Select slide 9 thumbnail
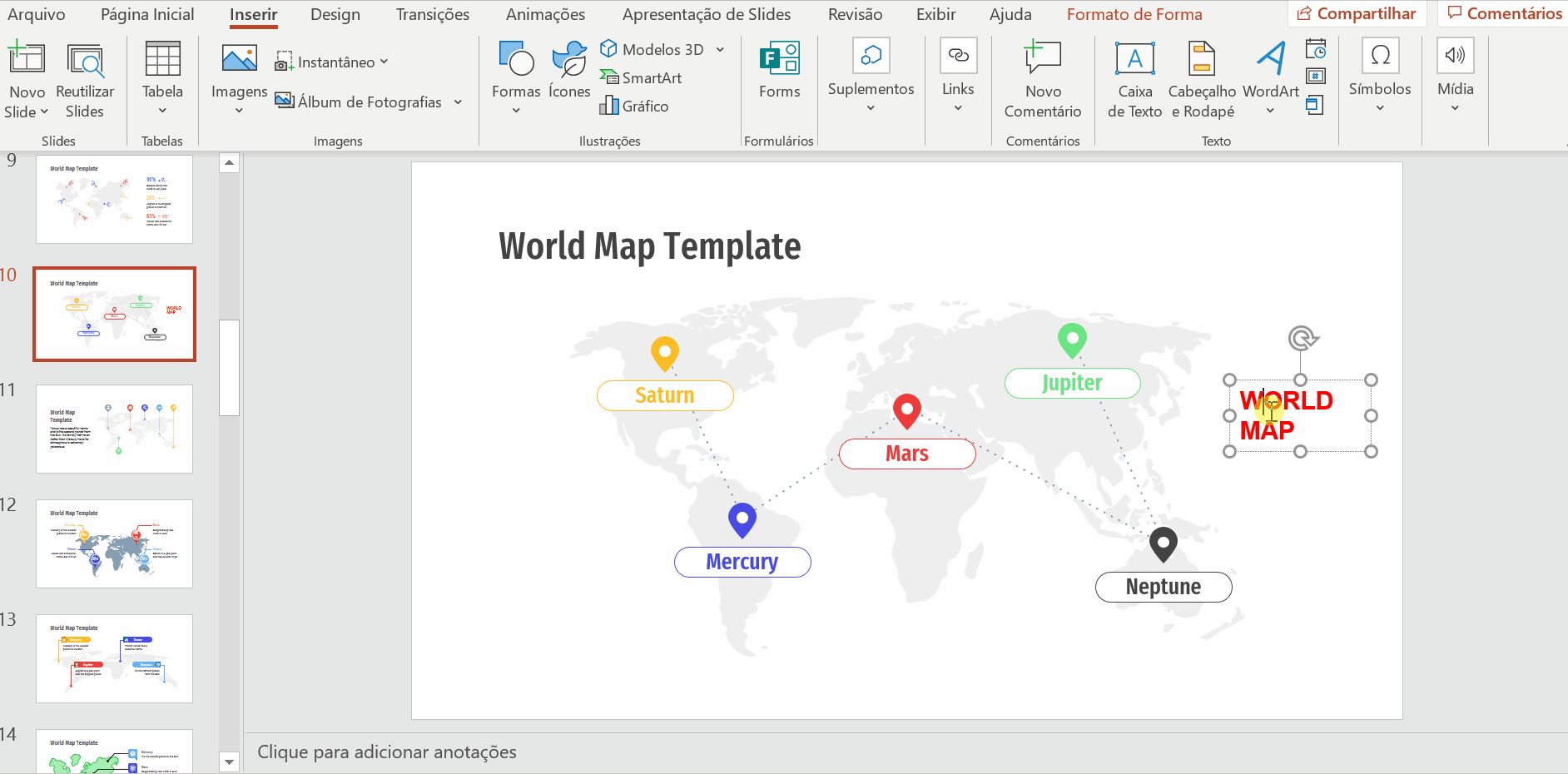 click(x=114, y=199)
